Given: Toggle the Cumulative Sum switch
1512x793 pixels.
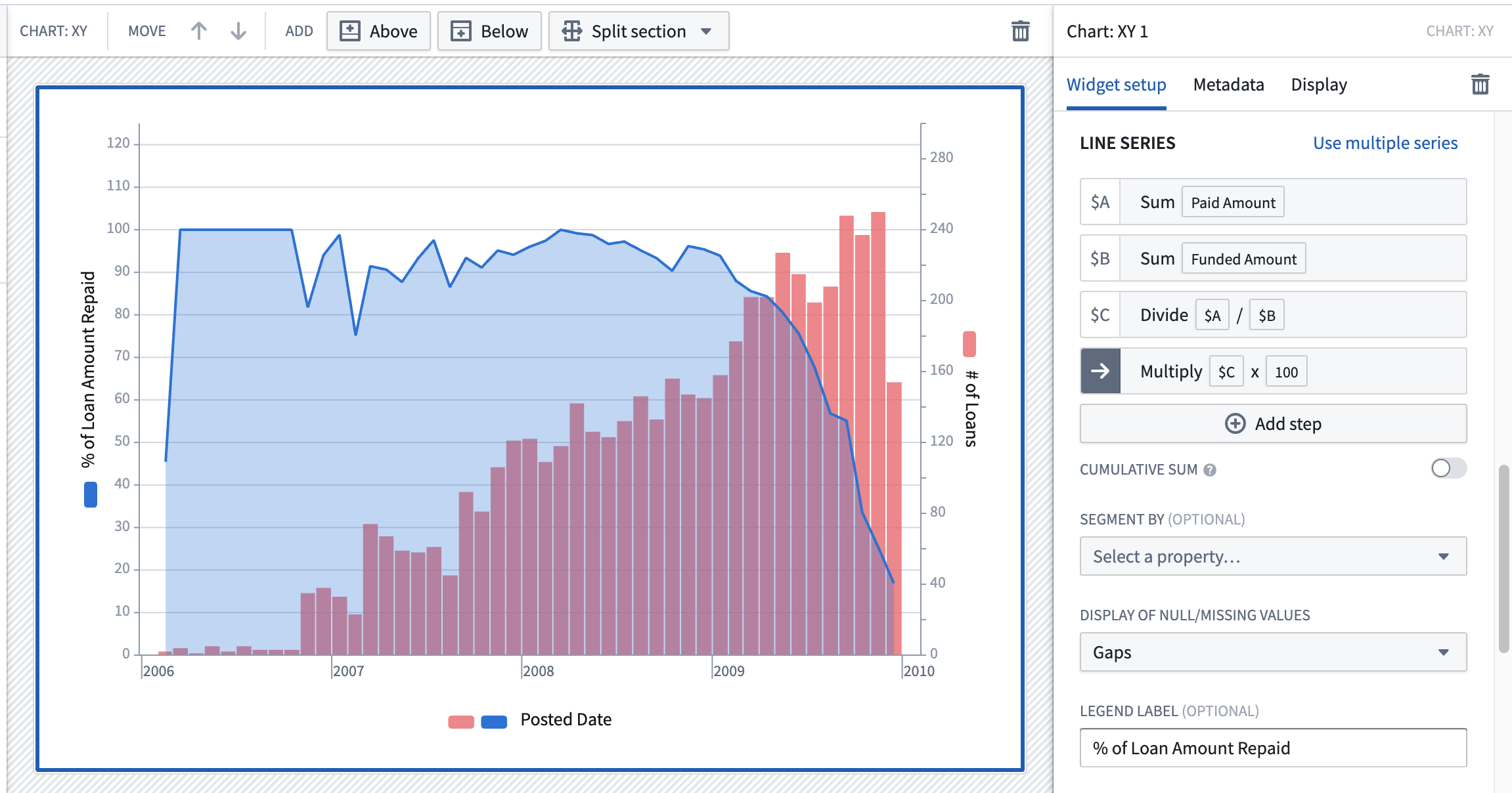Looking at the screenshot, I should tap(1448, 468).
